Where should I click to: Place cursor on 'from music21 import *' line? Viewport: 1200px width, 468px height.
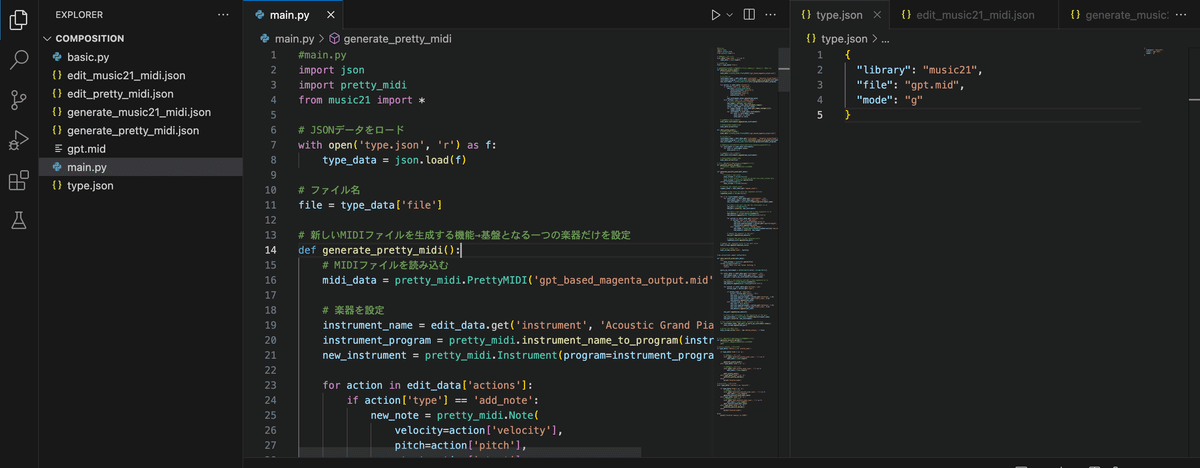pos(361,101)
